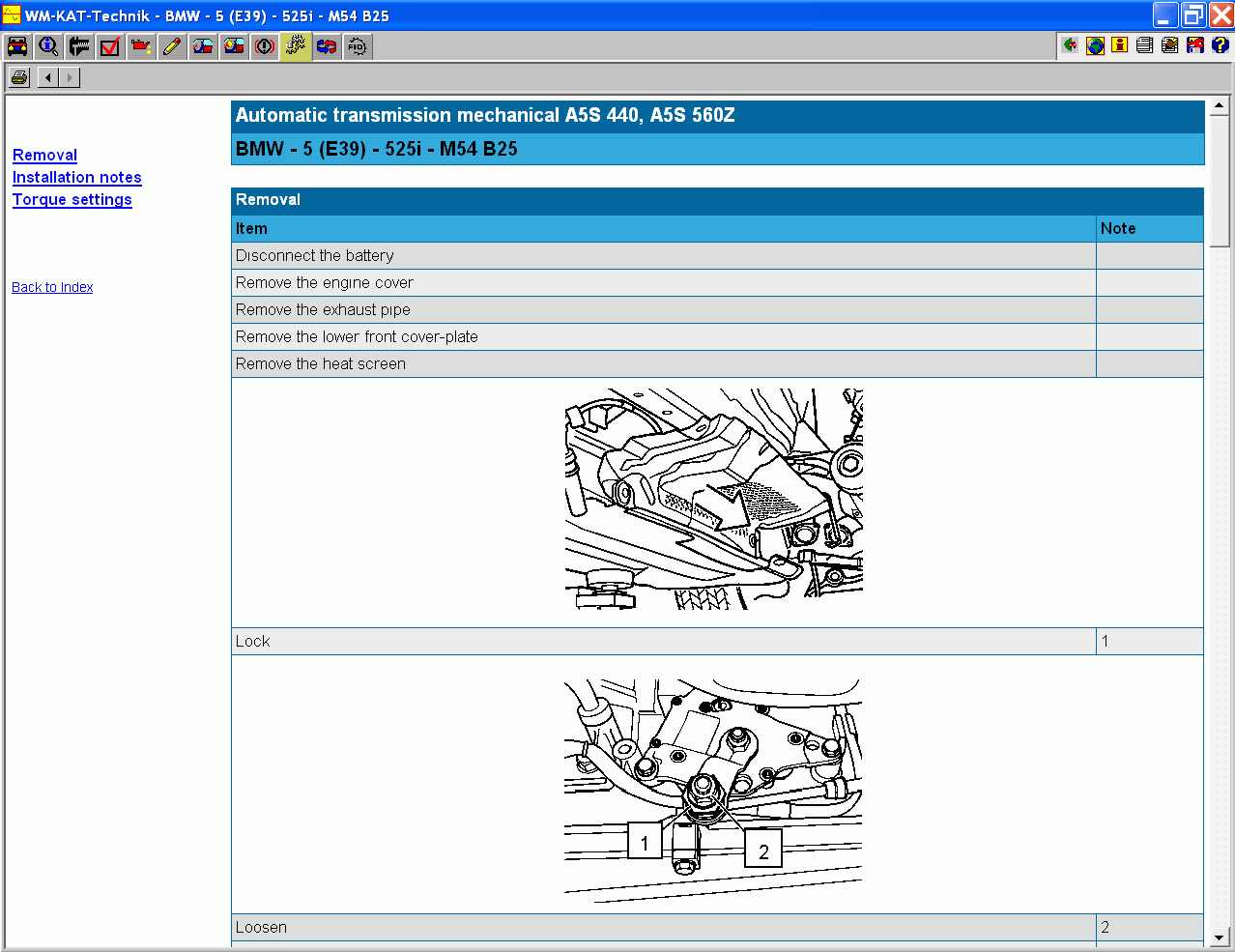Open the yellow info figure icon
The image size is (1235, 952).
(x=1120, y=44)
